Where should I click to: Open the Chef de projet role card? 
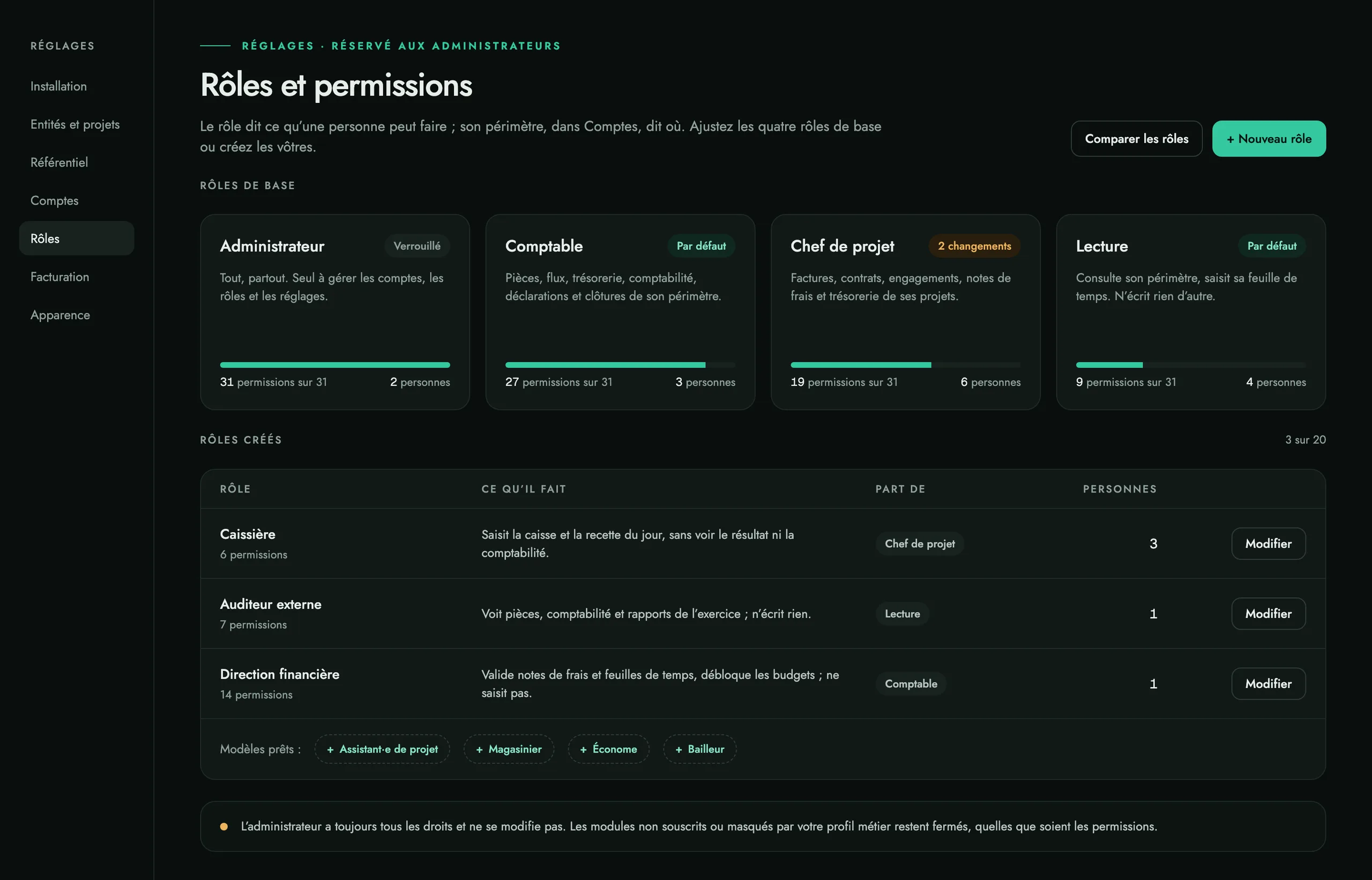click(x=905, y=312)
